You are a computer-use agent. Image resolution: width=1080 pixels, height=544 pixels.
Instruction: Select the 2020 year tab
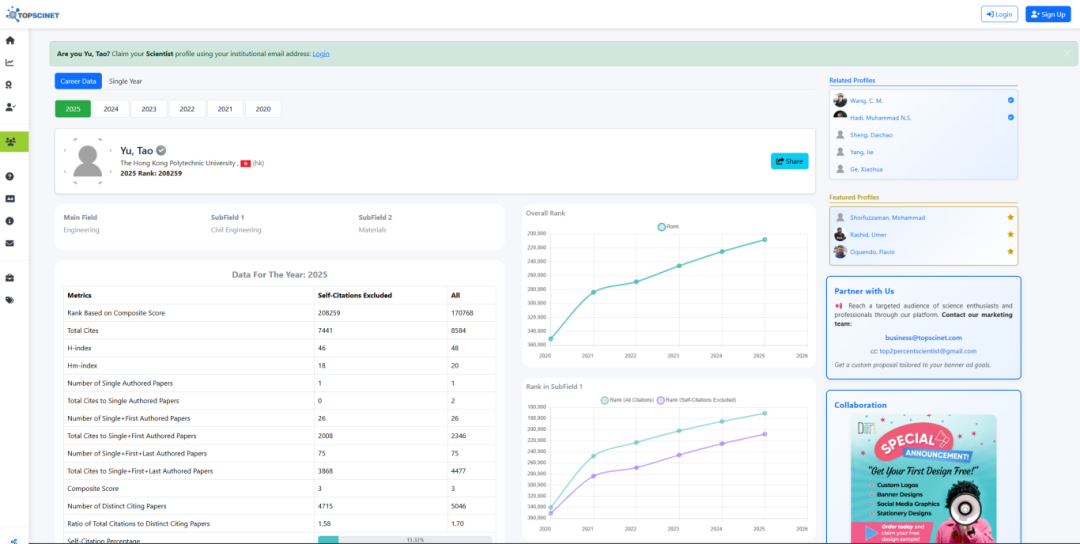pyautogui.click(x=262, y=109)
